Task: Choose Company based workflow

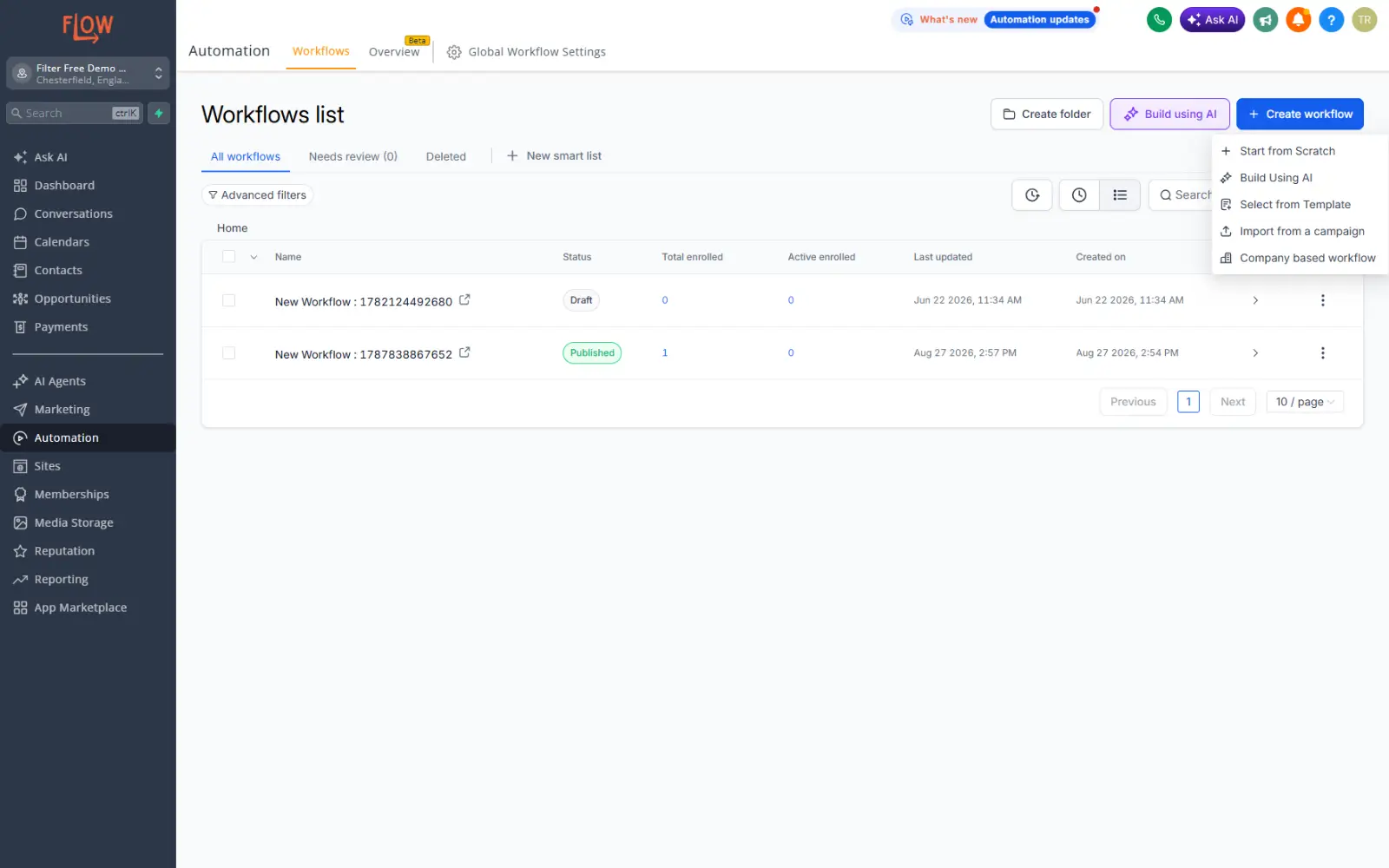Action: (x=1300, y=259)
